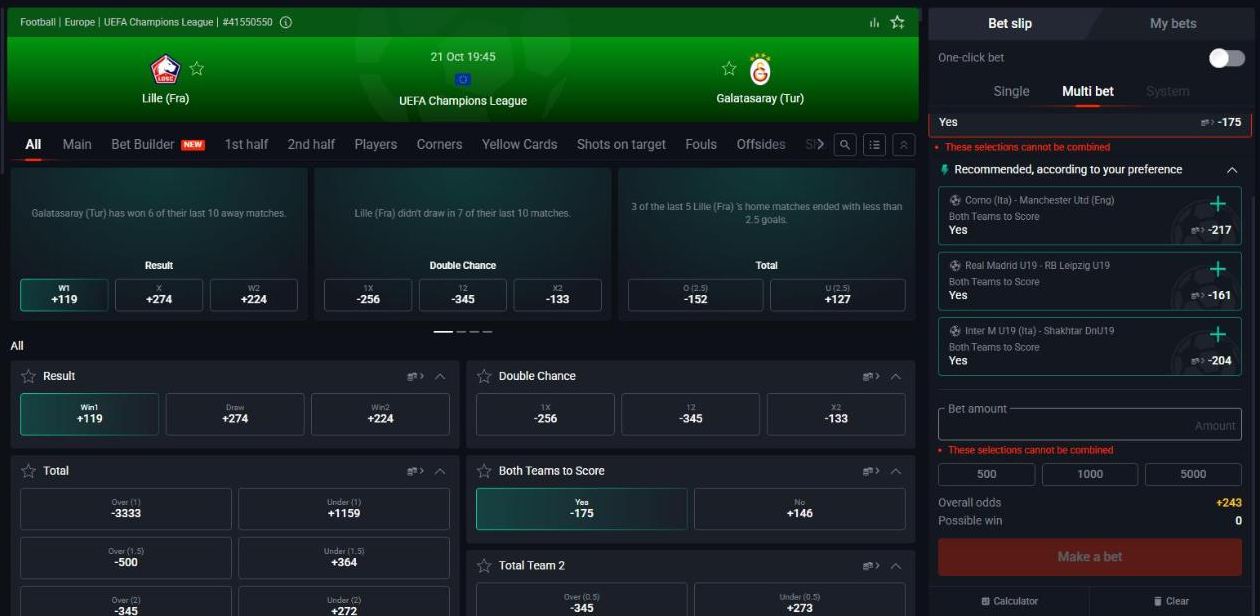Select Over (1.5) -500 in Total

click(x=126, y=558)
